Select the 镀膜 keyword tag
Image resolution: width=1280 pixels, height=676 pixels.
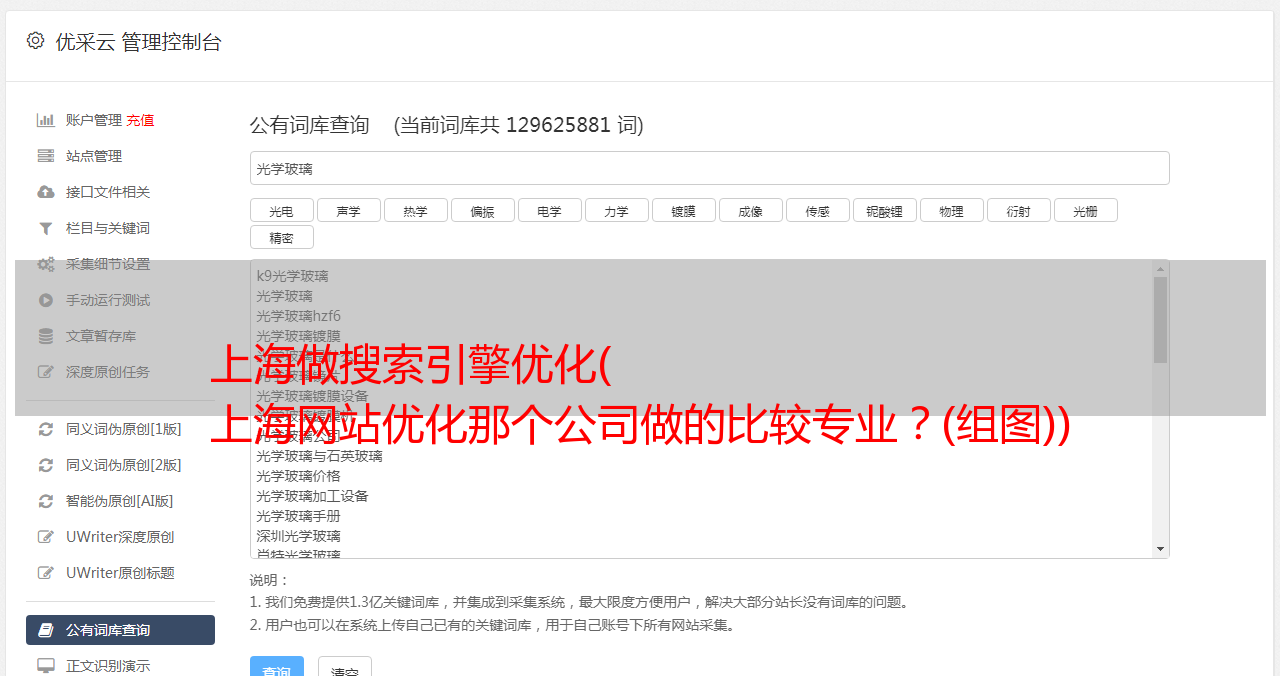(684, 211)
